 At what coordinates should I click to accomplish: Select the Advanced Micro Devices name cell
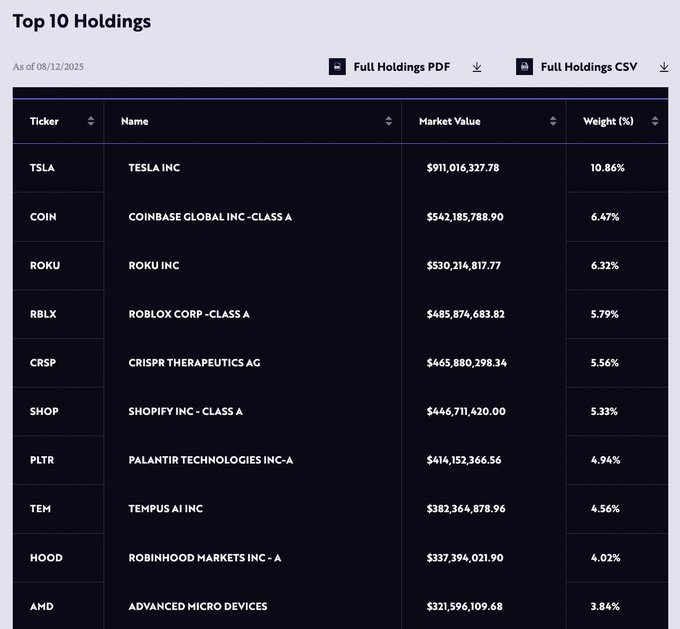(x=198, y=606)
